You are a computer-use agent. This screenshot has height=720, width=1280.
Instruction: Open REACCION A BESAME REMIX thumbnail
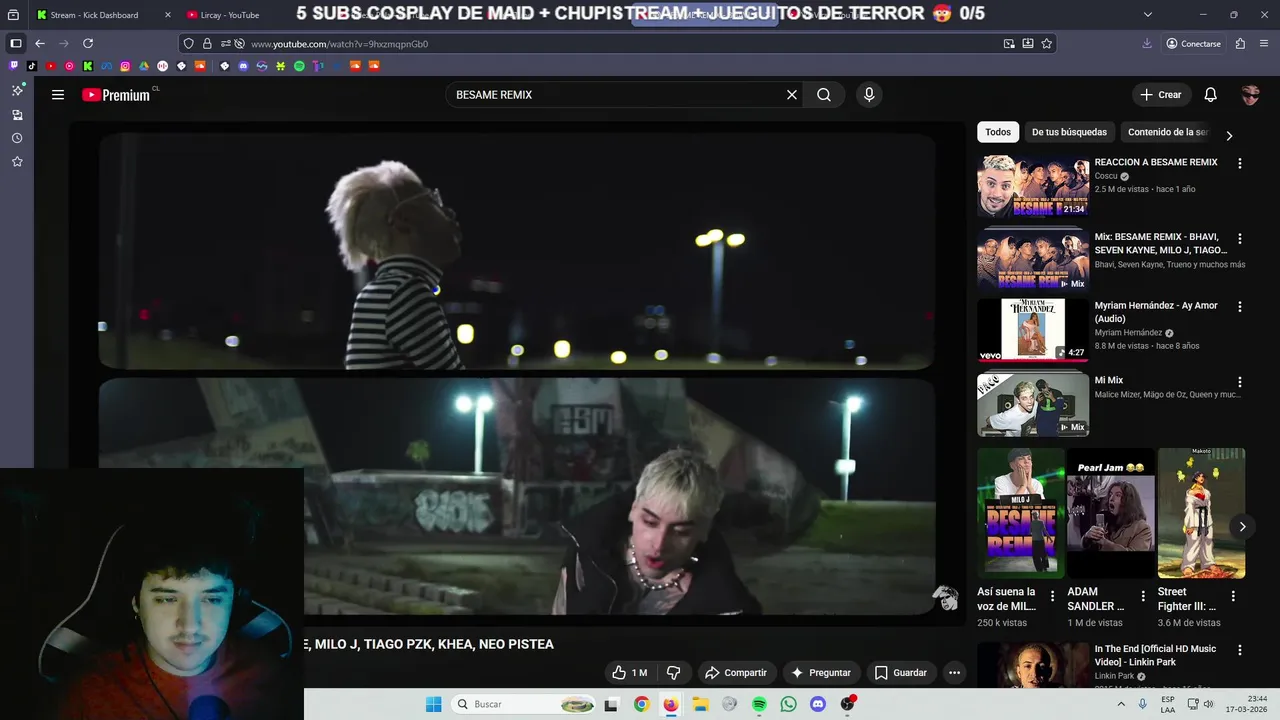[1033, 186]
